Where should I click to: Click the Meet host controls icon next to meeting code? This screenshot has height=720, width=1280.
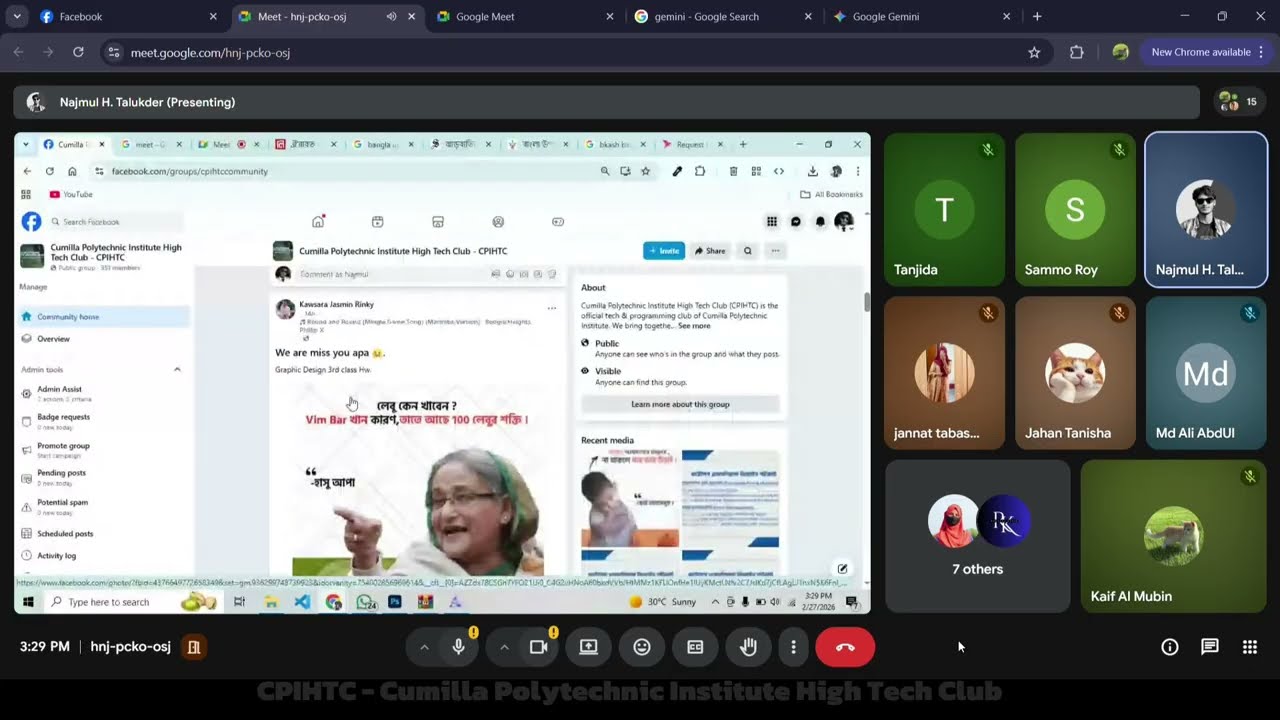coord(194,647)
